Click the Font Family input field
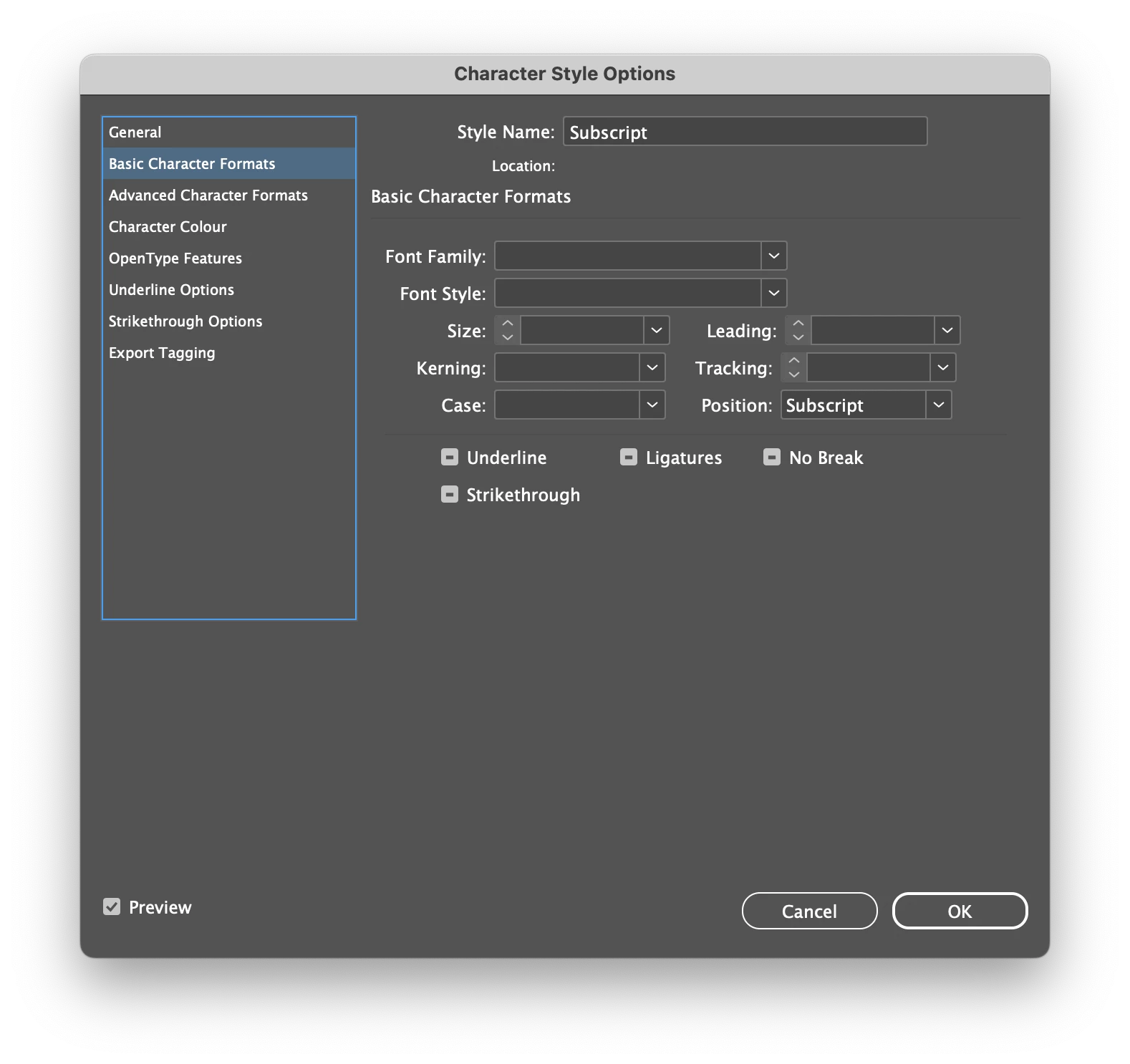 pyautogui.click(x=627, y=256)
